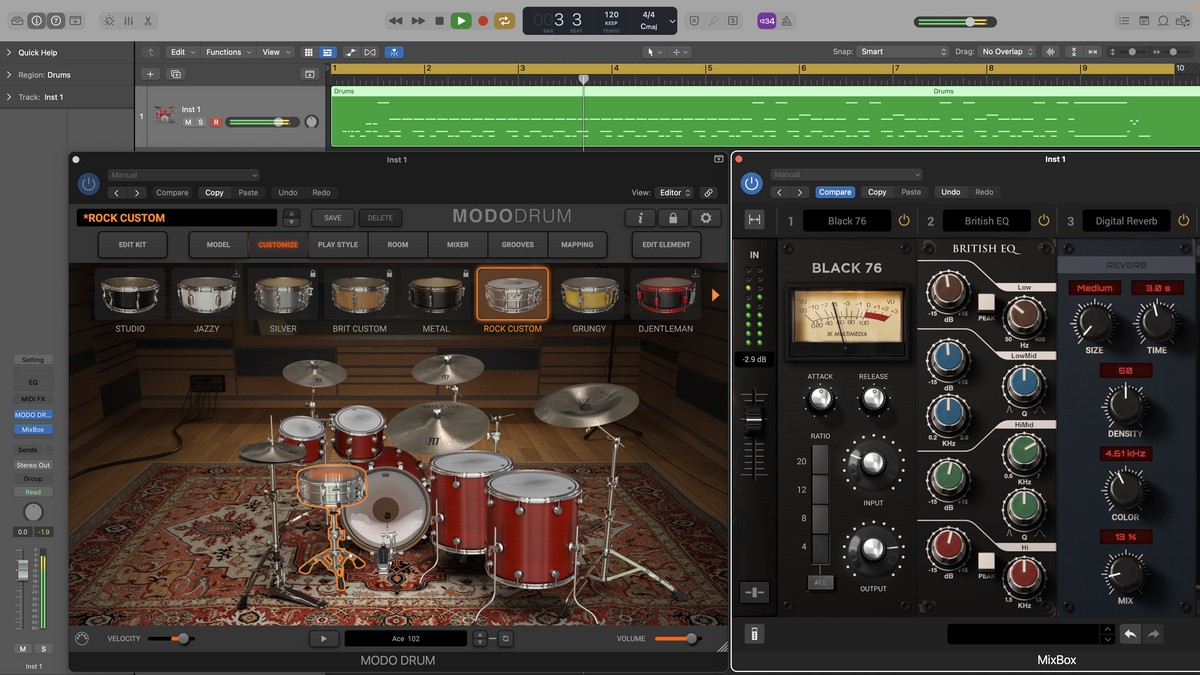
Task: Click the red Record button in transport
Action: (x=483, y=20)
